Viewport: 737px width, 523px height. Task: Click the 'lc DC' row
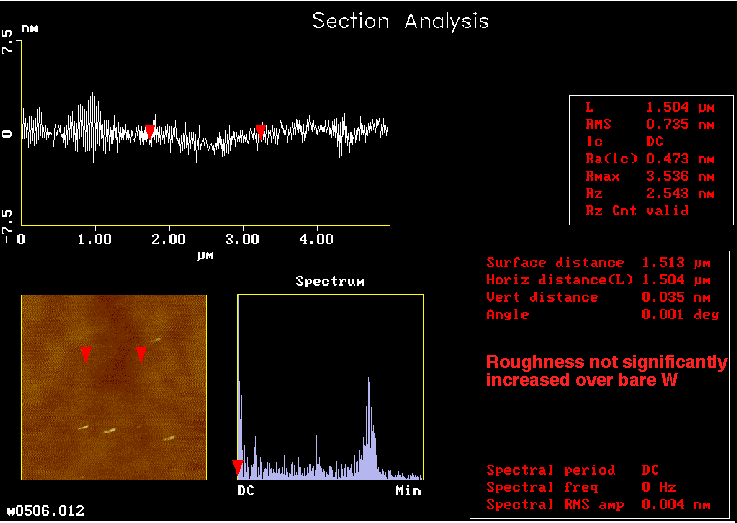[625, 141]
